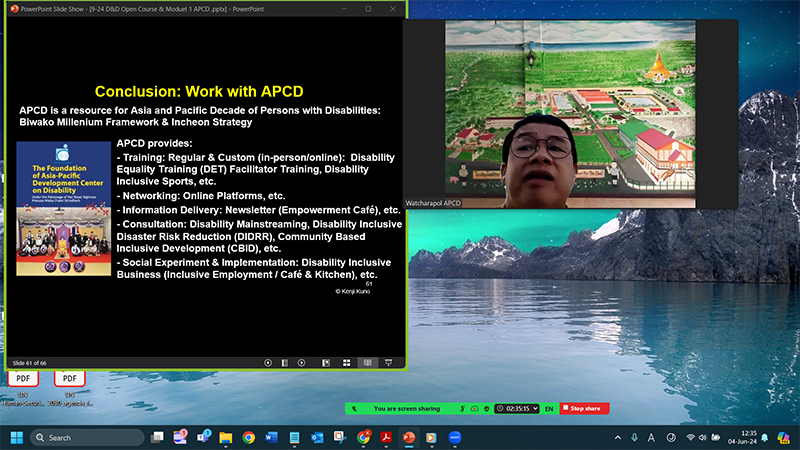
Task: Launch Google Chrome next to File Explorer
Action: (248, 438)
